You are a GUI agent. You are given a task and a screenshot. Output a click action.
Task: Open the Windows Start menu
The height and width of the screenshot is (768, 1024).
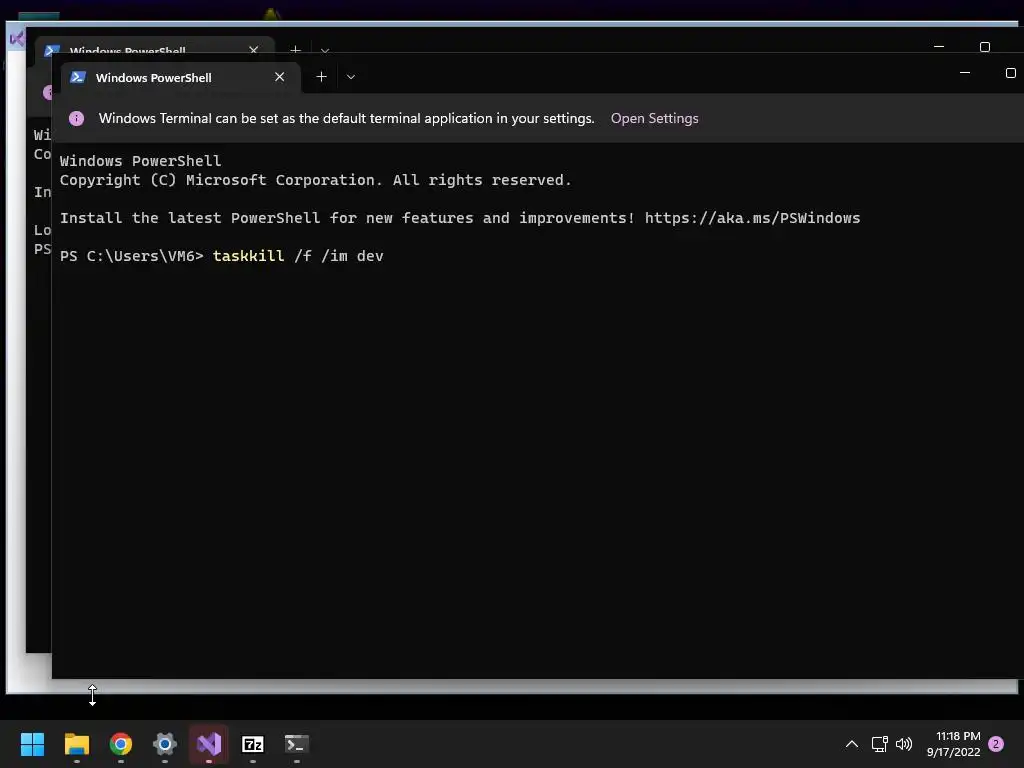click(x=32, y=744)
